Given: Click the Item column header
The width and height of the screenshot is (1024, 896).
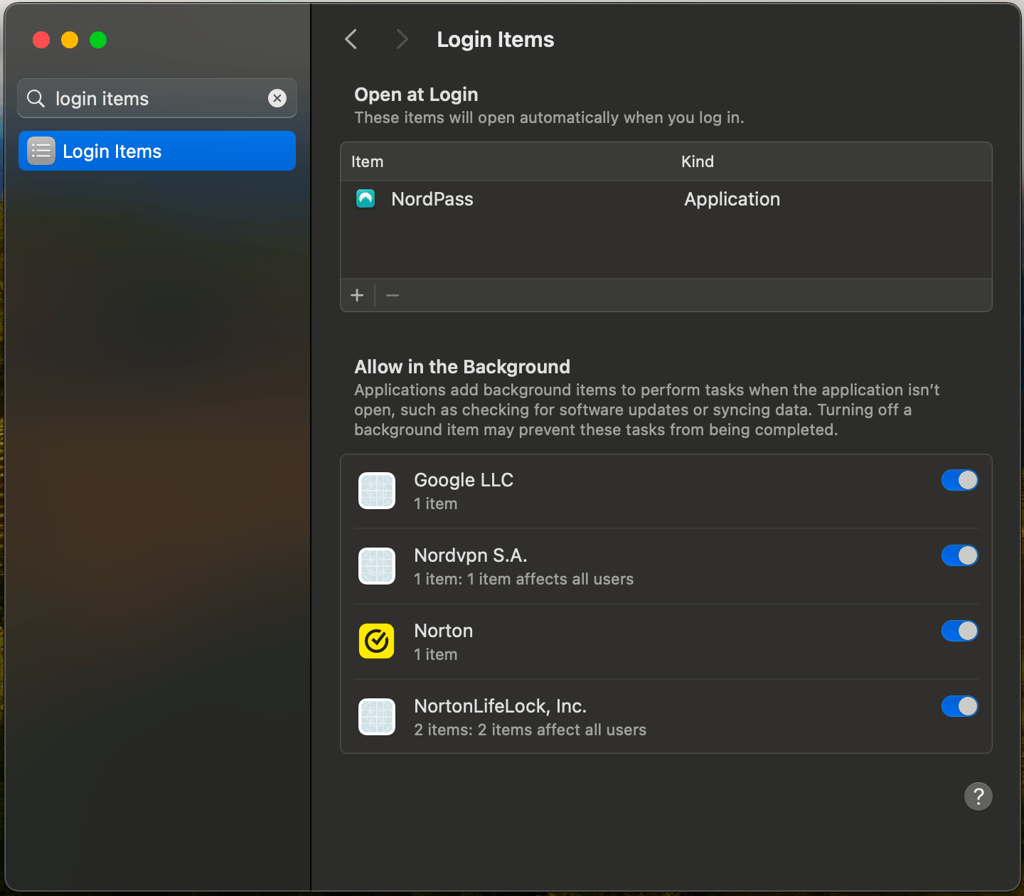Looking at the screenshot, I should pyautogui.click(x=367, y=161).
